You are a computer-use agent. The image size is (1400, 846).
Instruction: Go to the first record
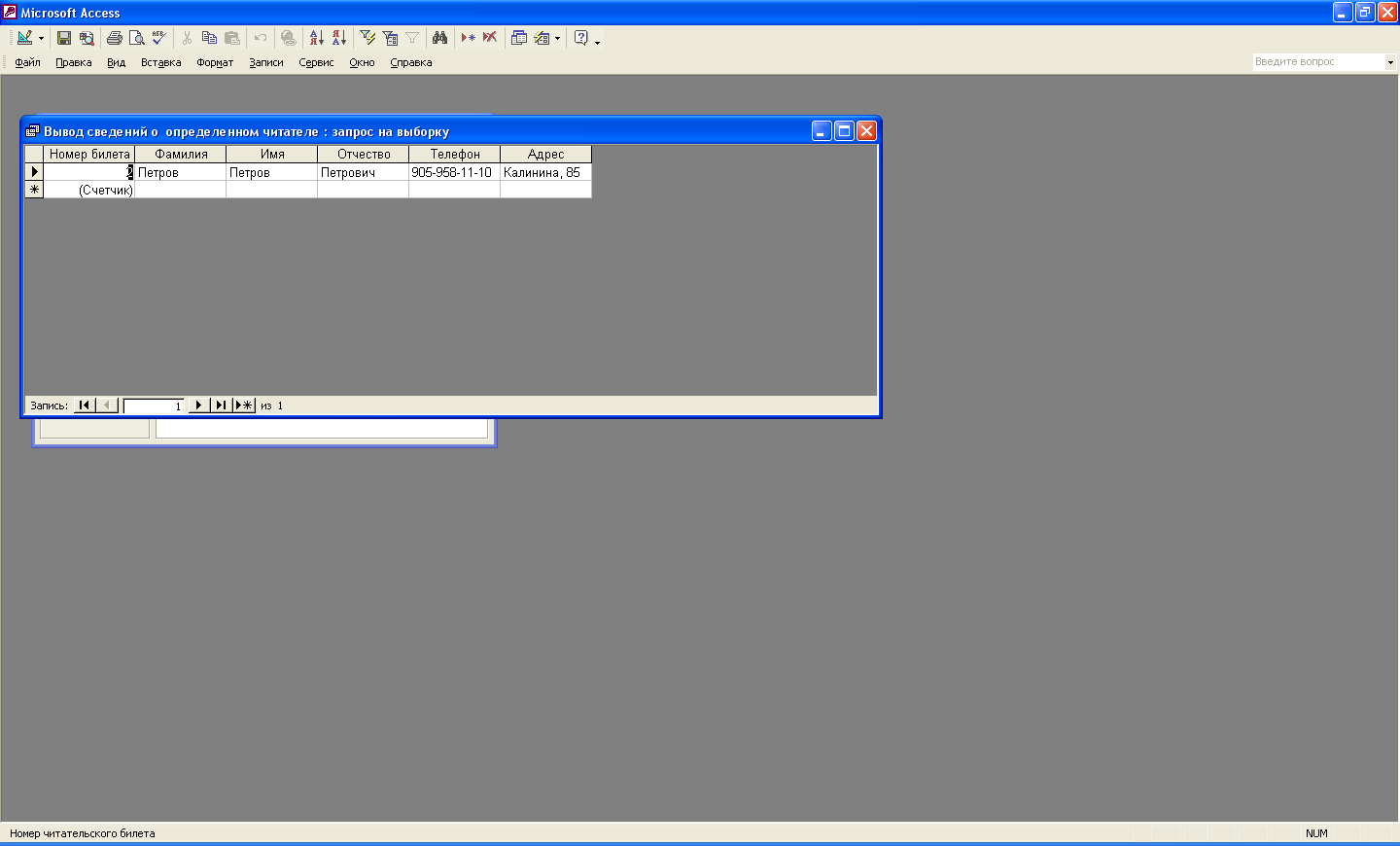(x=85, y=405)
